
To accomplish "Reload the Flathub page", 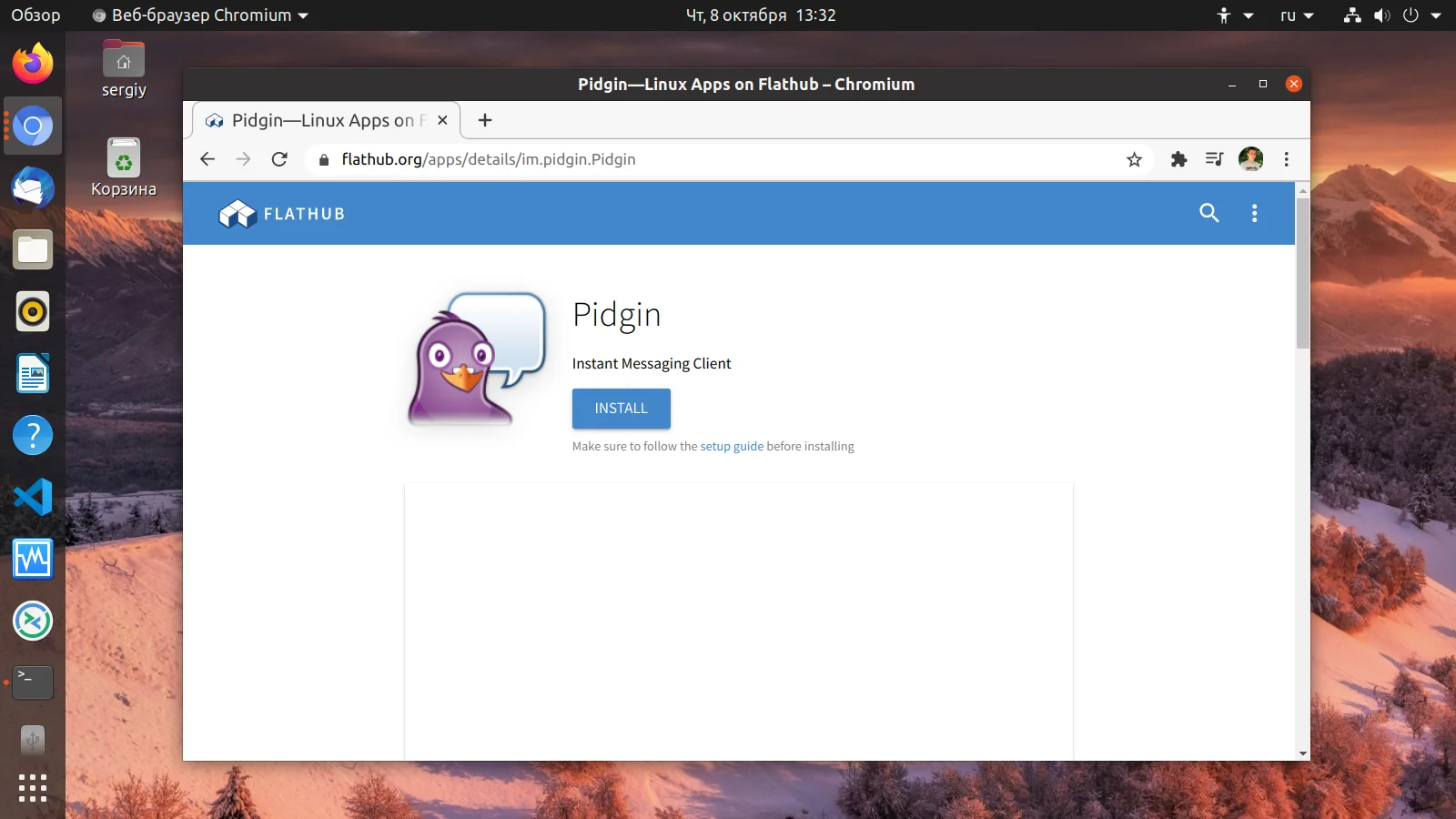I will pos(279,159).
